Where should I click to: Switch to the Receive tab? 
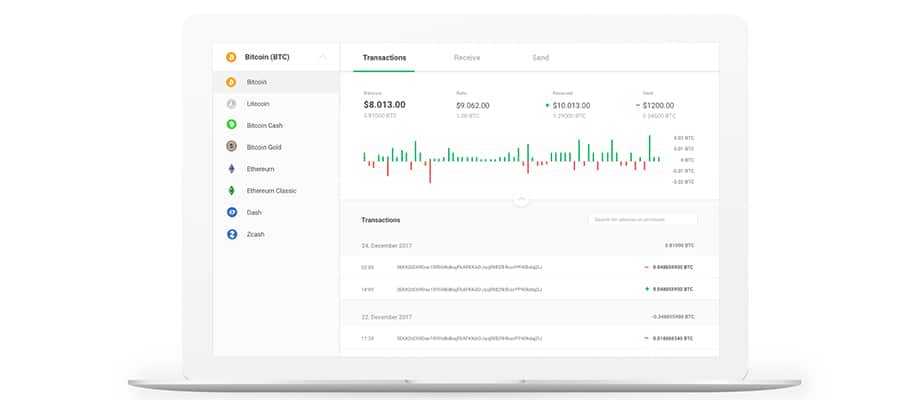(x=467, y=57)
